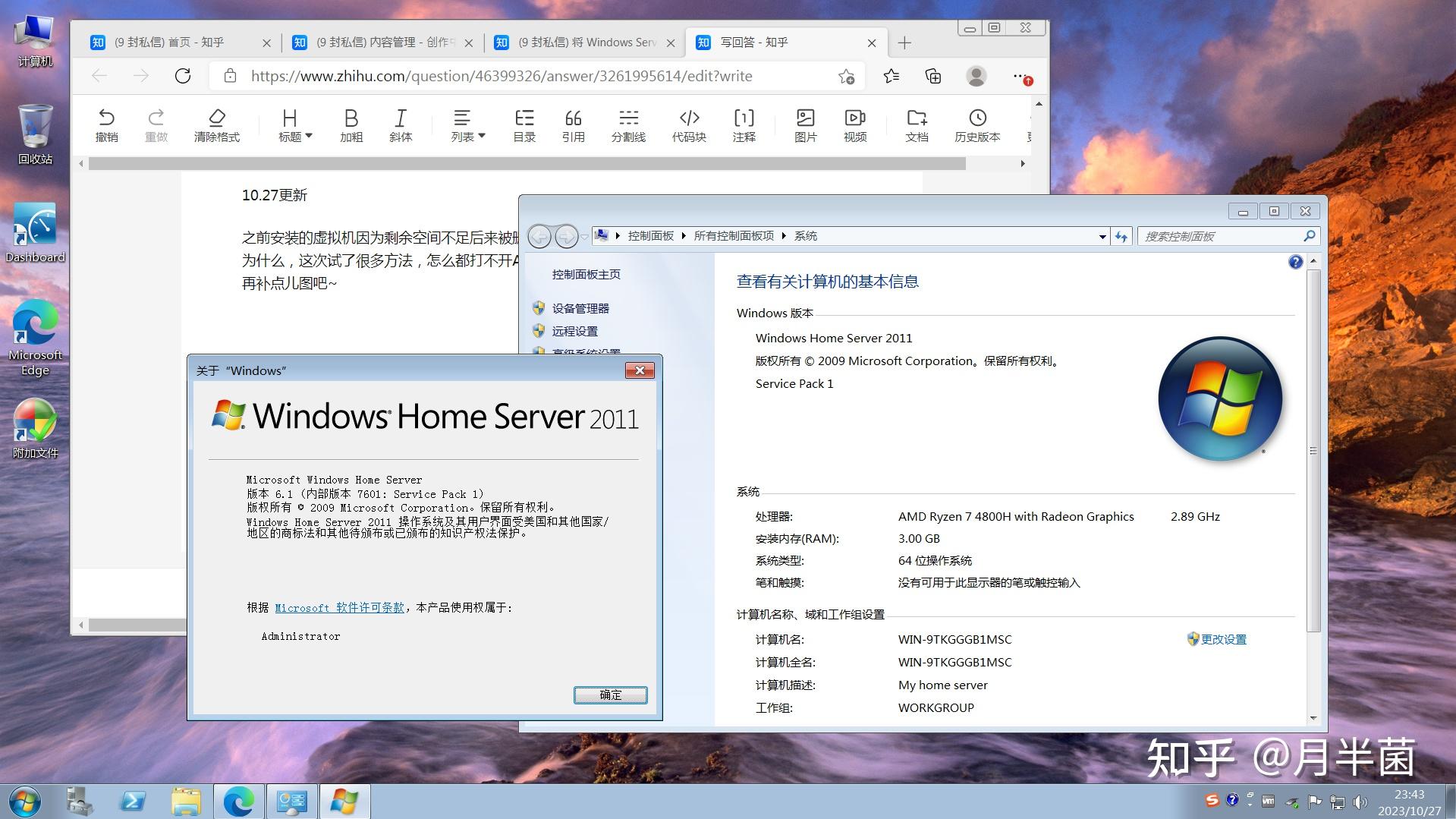Open help in the System window
Screen dimensions: 1456x819
1296,262
